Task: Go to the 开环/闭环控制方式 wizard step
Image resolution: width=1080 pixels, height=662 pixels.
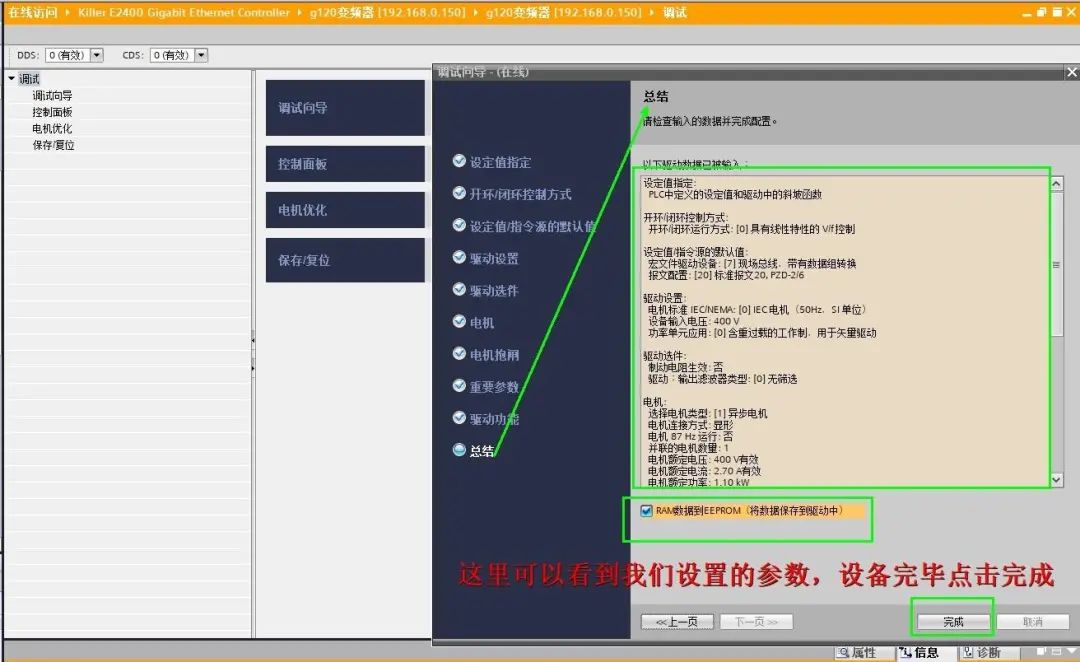Action: pos(512,194)
